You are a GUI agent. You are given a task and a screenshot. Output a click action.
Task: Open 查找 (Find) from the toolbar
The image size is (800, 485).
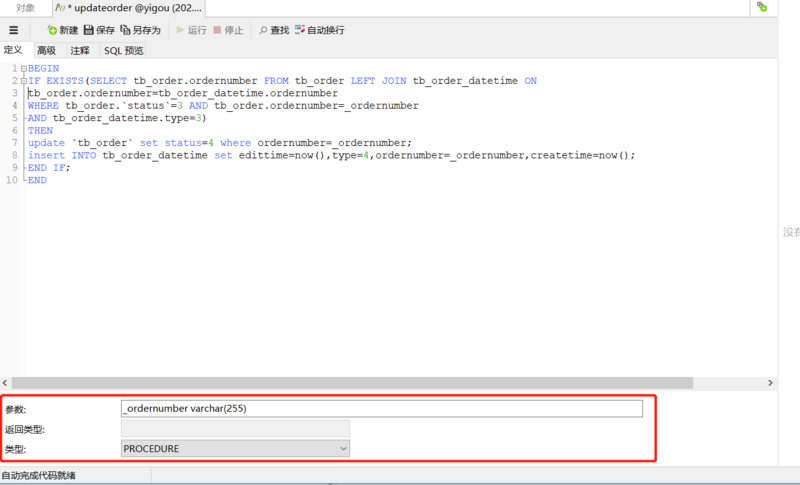273,30
